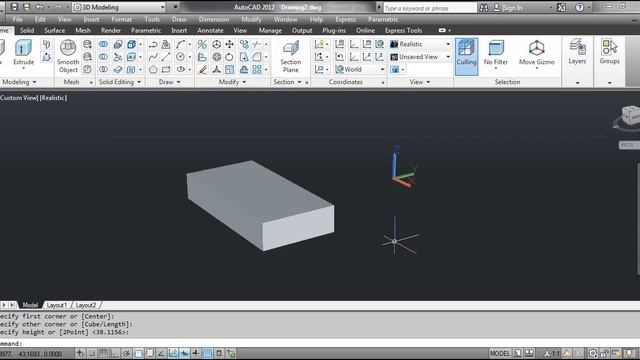Click the solid Union icon
Screen dimensions: 640x360
[x=104, y=44]
